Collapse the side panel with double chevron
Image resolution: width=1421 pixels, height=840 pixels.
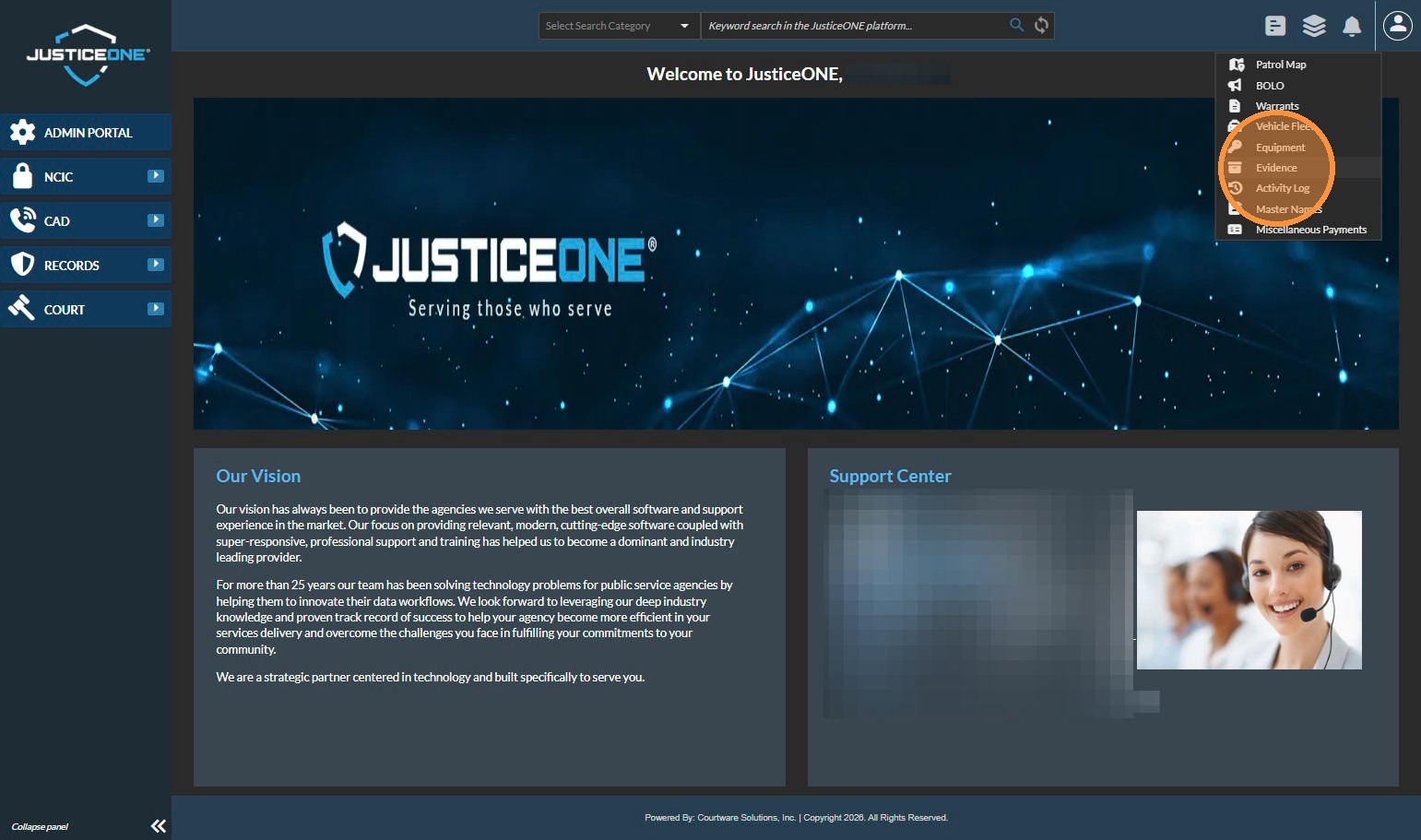[x=159, y=826]
